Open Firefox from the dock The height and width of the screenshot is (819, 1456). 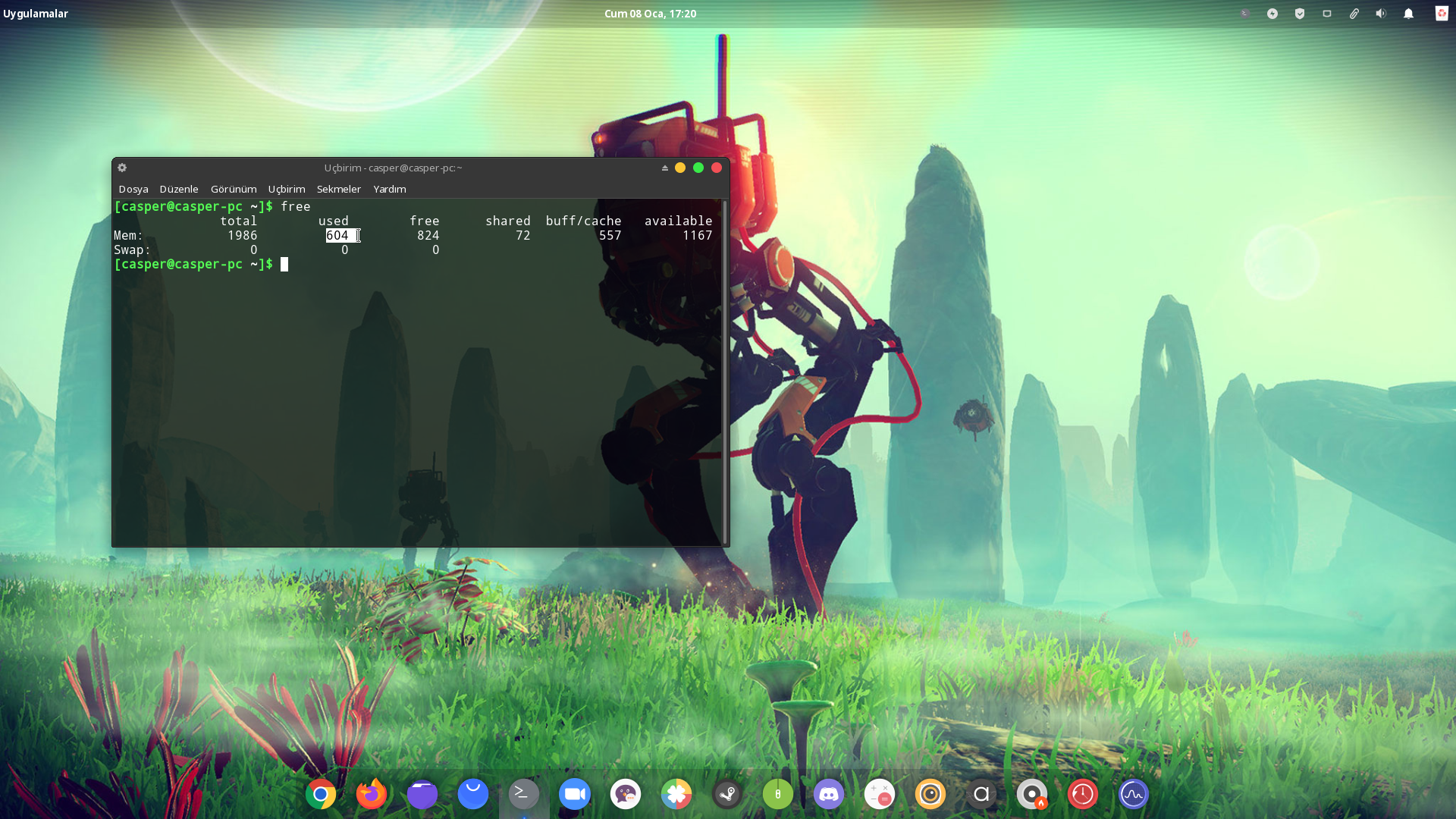372,794
